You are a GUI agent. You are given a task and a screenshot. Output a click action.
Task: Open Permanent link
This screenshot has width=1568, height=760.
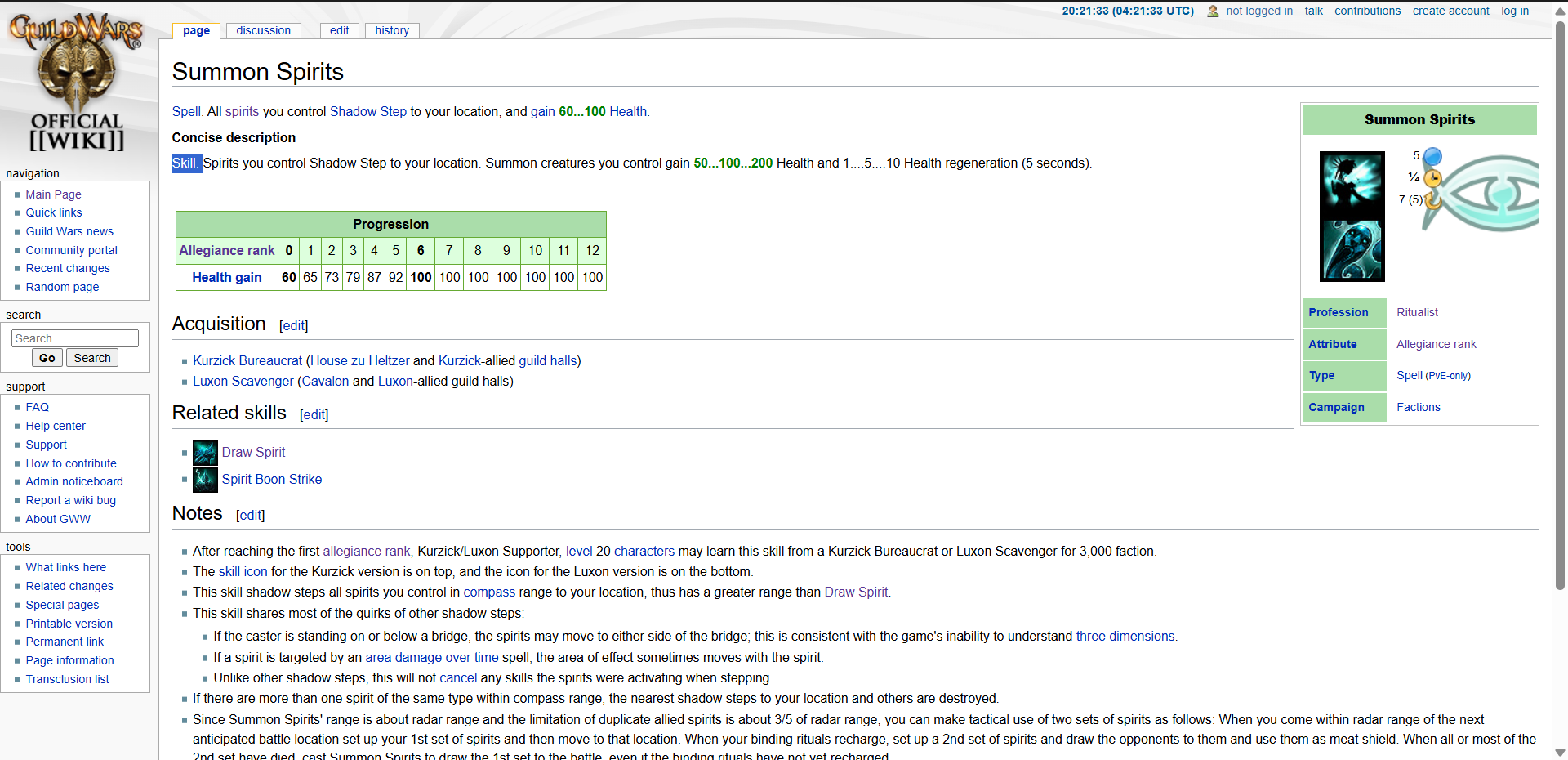click(x=65, y=642)
